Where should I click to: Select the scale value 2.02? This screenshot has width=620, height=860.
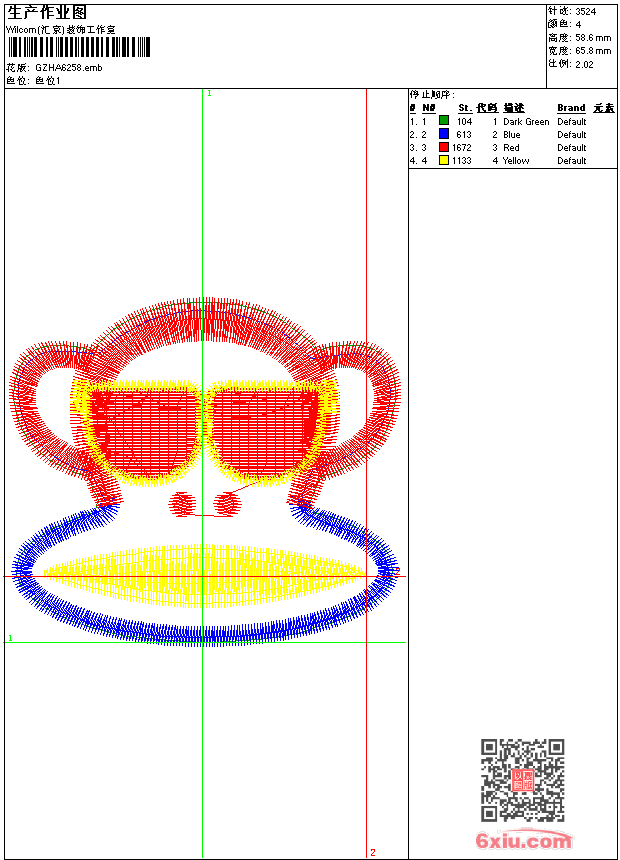584,64
